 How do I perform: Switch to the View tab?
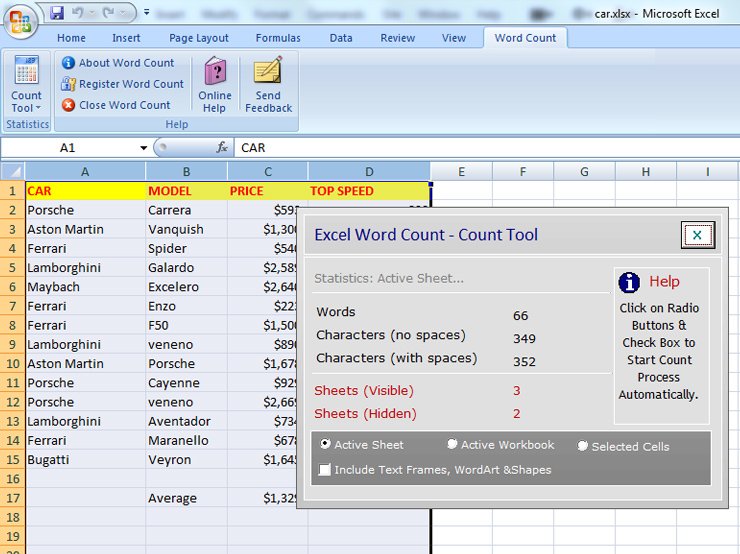coord(454,38)
